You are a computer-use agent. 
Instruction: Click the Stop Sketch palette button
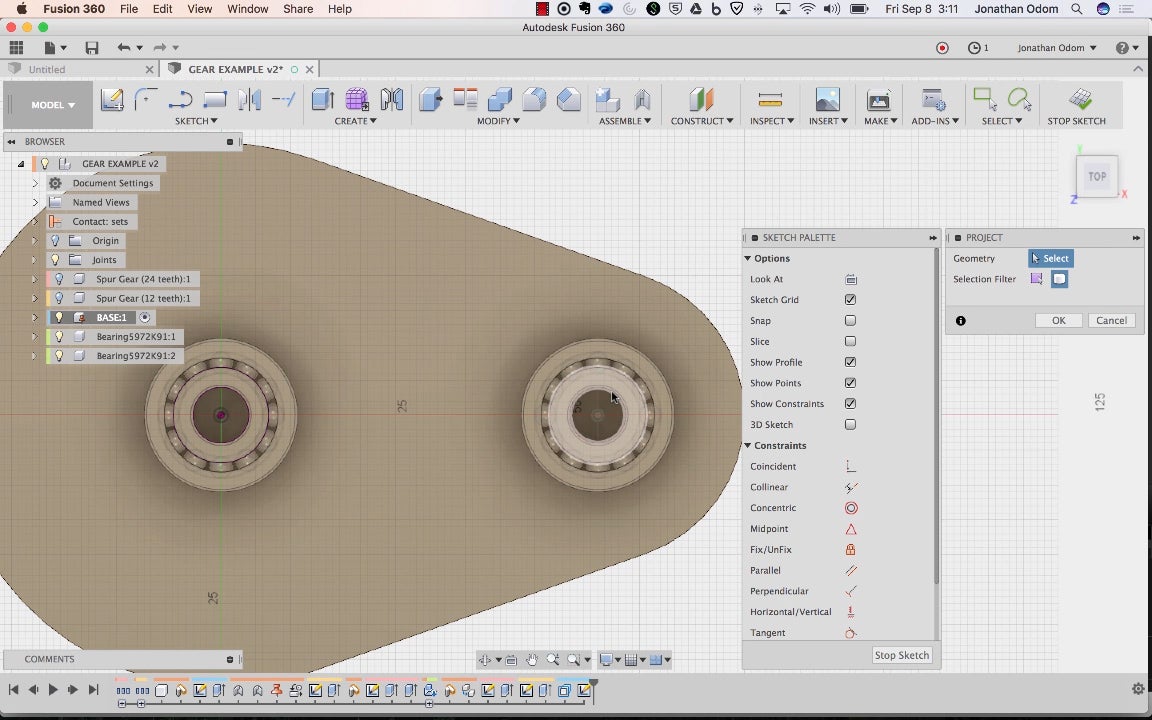pyautogui.click(x=901, y=656)
